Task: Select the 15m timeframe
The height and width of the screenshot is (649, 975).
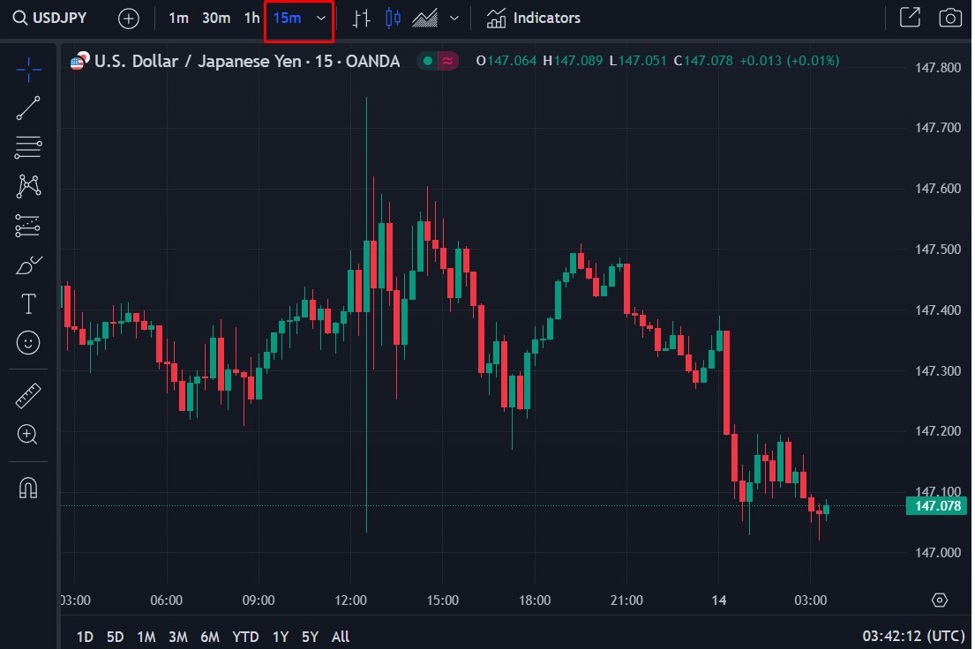Action: (x=287, y=18)
